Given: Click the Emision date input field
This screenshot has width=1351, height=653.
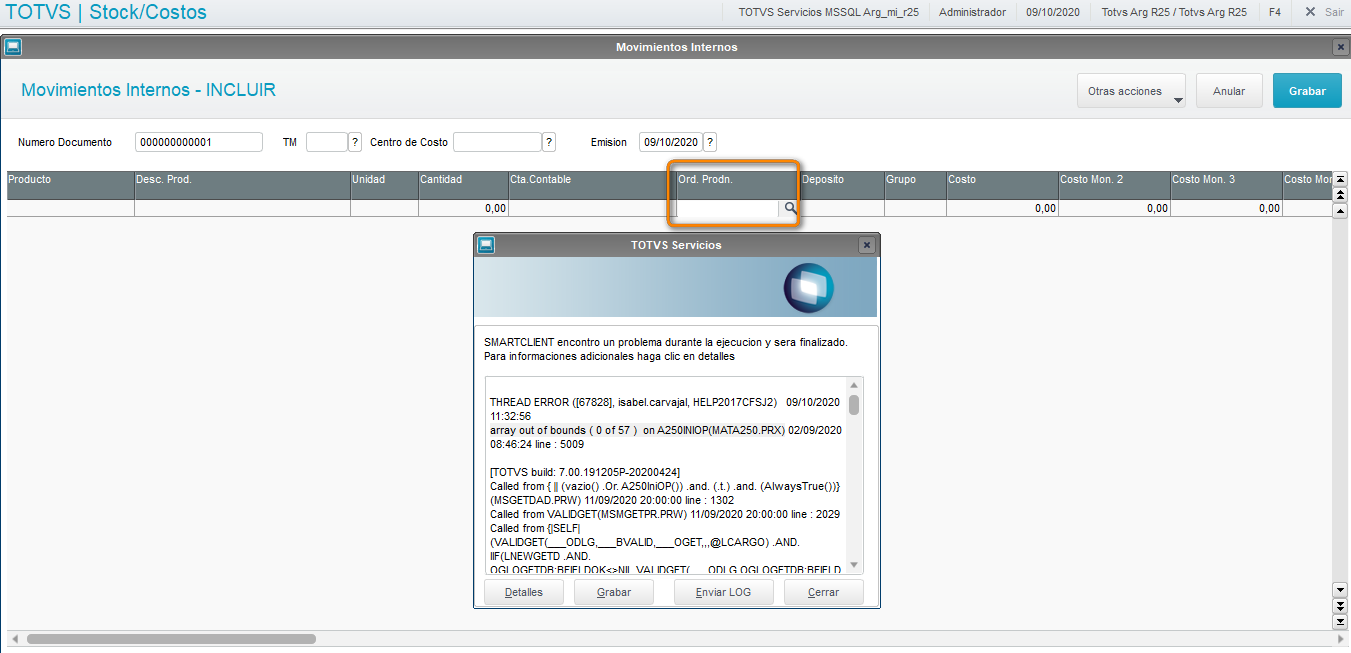Looking at the screenshot, I should (670, 142).
